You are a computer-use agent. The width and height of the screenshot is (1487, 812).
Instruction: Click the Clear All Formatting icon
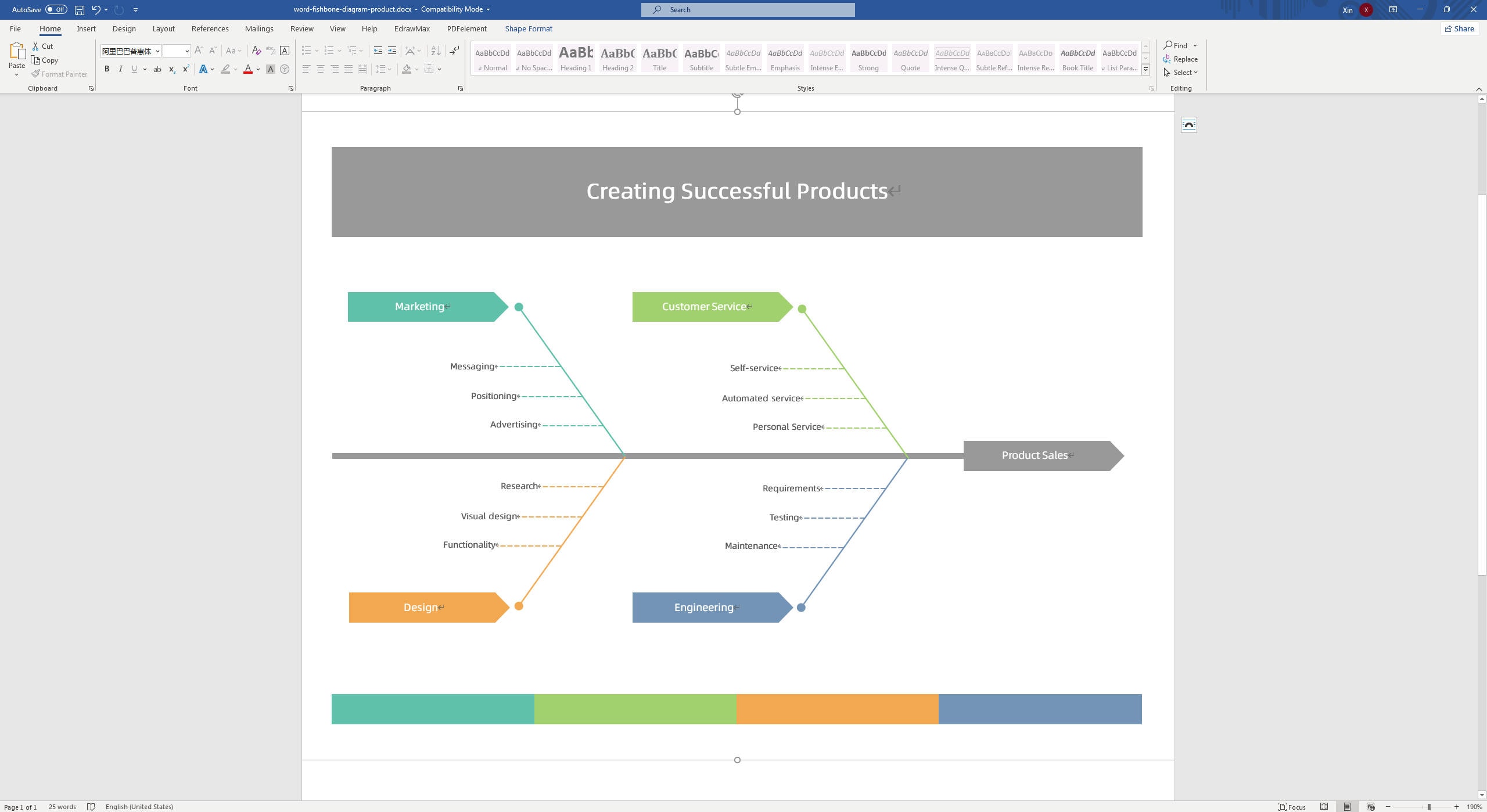(257, 51)
